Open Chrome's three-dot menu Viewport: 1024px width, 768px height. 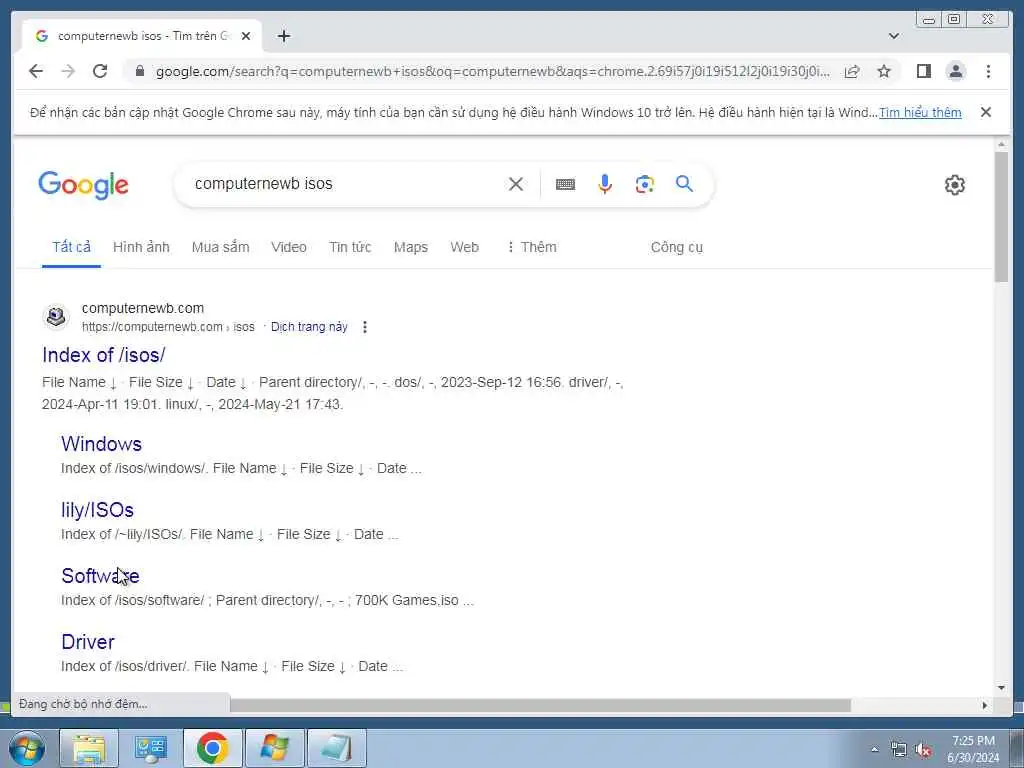pyautogui.click(x=988, y=71)
